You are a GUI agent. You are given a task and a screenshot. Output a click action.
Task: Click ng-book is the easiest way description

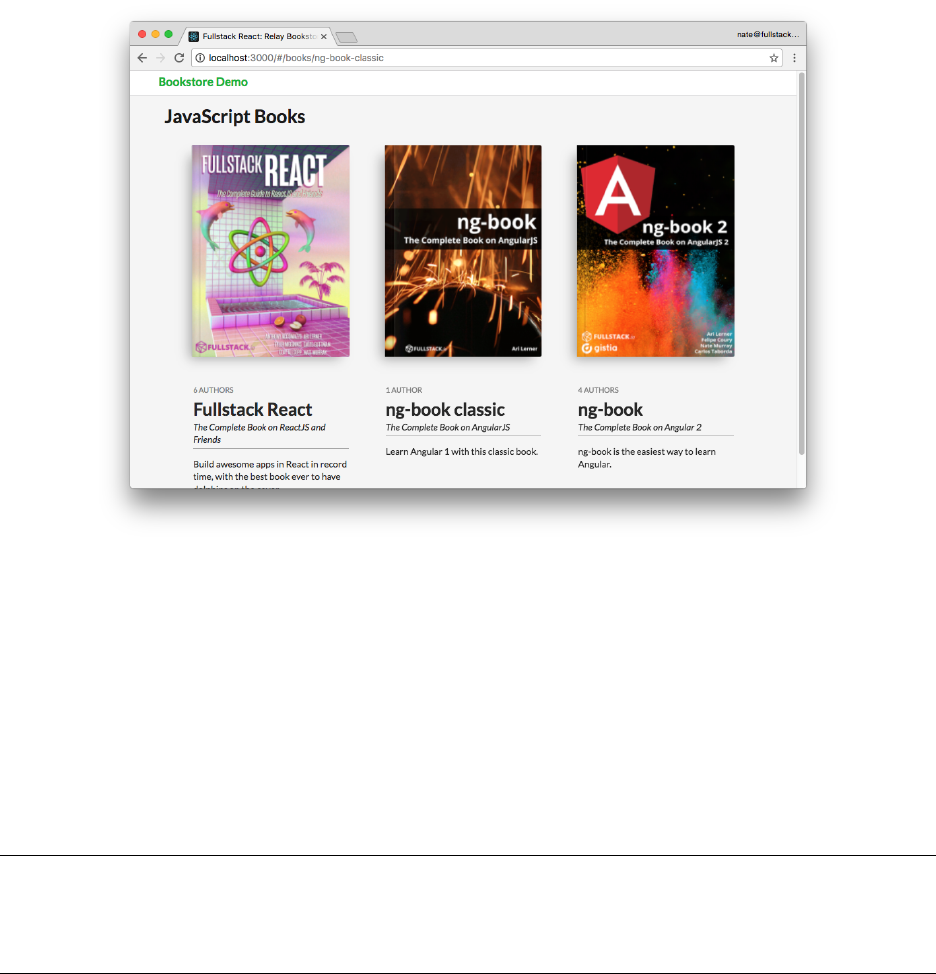(647, 458)
